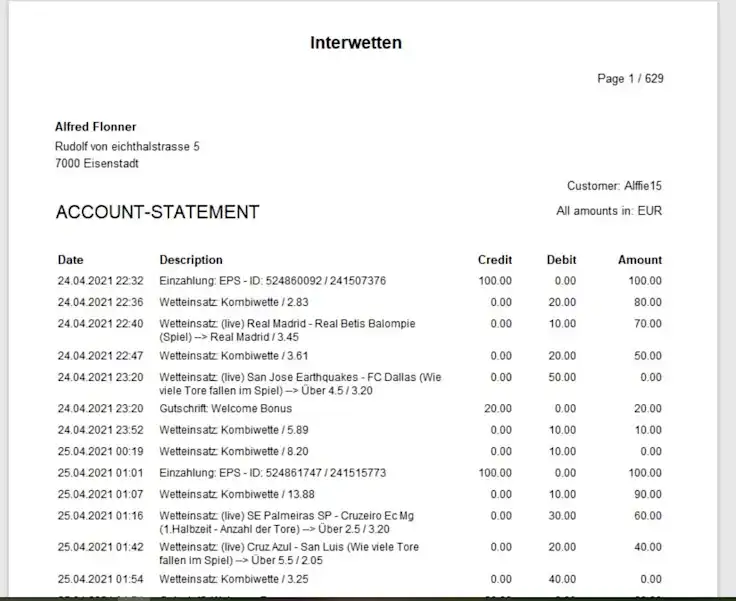Select the Einzahlung EPS ID 524860092 entry
The width and height of the screenshot is (736, 601).
(x=272, y=281)
